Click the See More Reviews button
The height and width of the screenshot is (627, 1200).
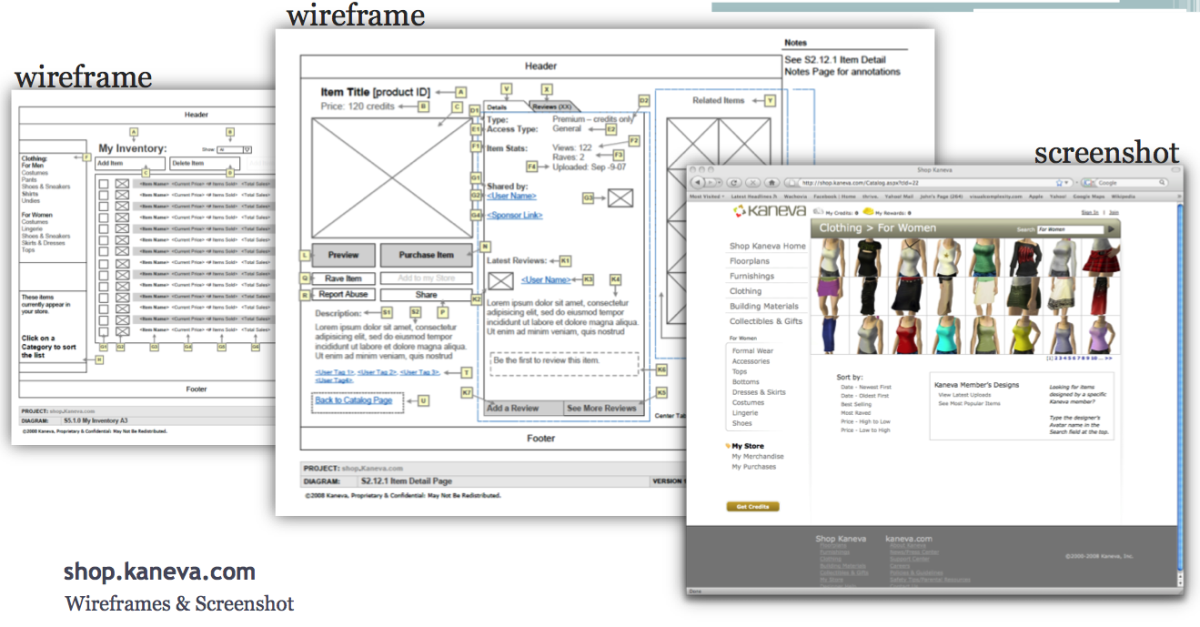(603, 408)
